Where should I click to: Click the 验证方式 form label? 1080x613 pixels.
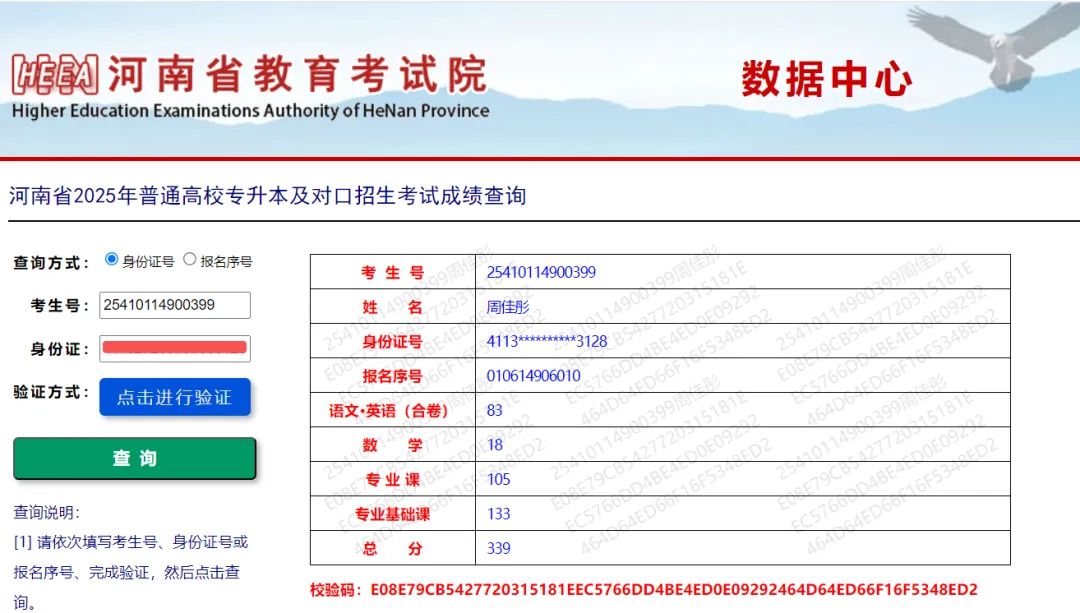pyautogui.click(x=52, y=392)
